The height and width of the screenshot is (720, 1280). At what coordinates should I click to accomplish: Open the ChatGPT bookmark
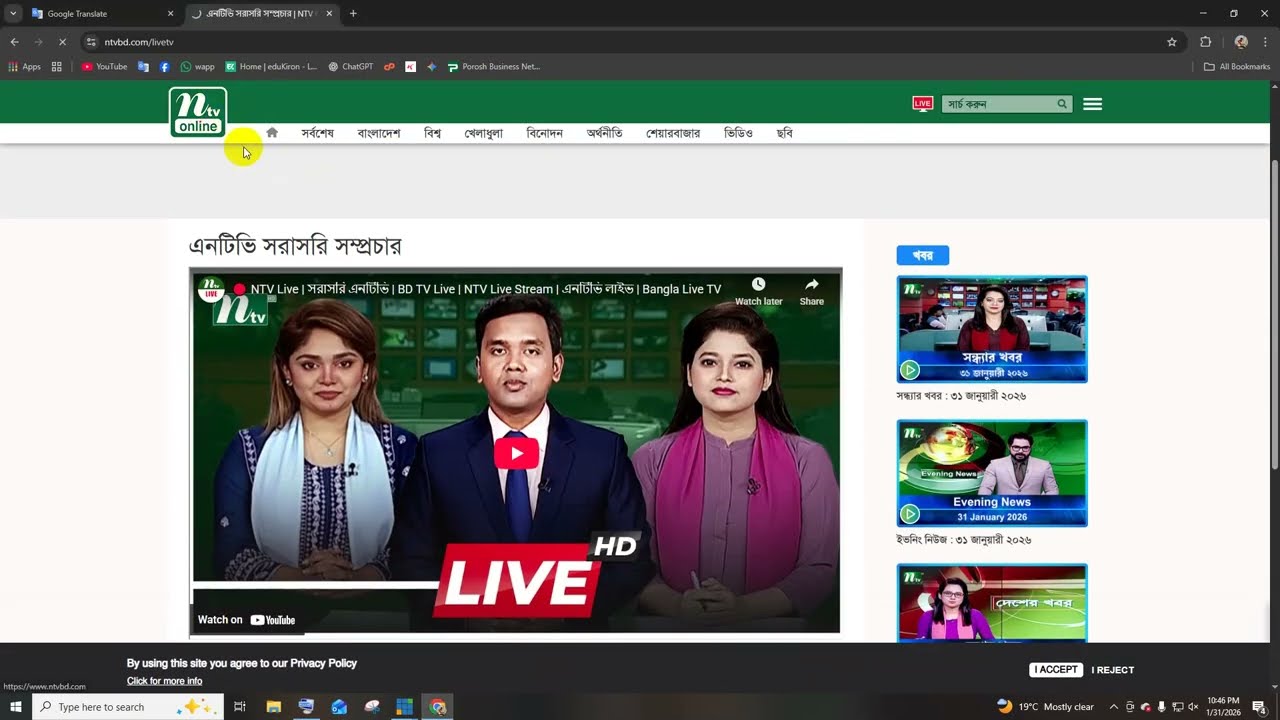pyautogui.click(x=351, y=67)
